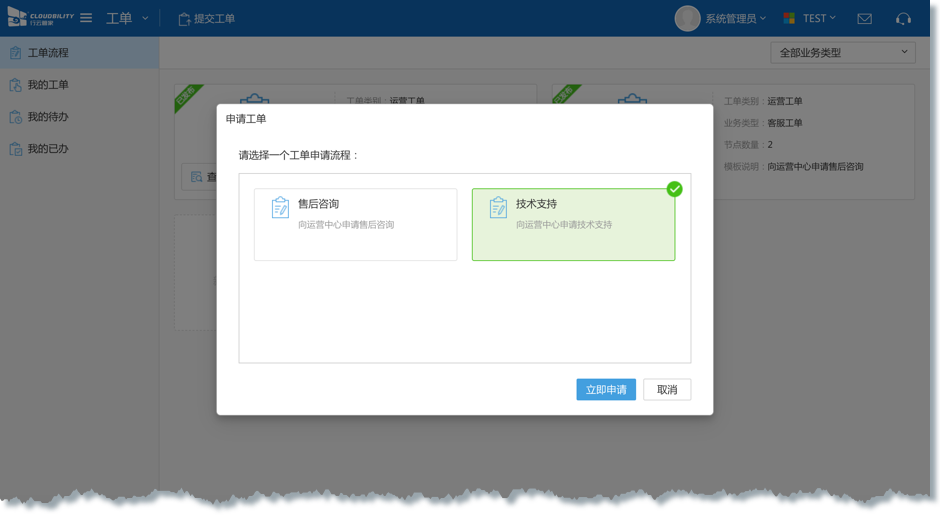
Task: Click the 工单流程 sidebar icon
Action: (16, 53)
